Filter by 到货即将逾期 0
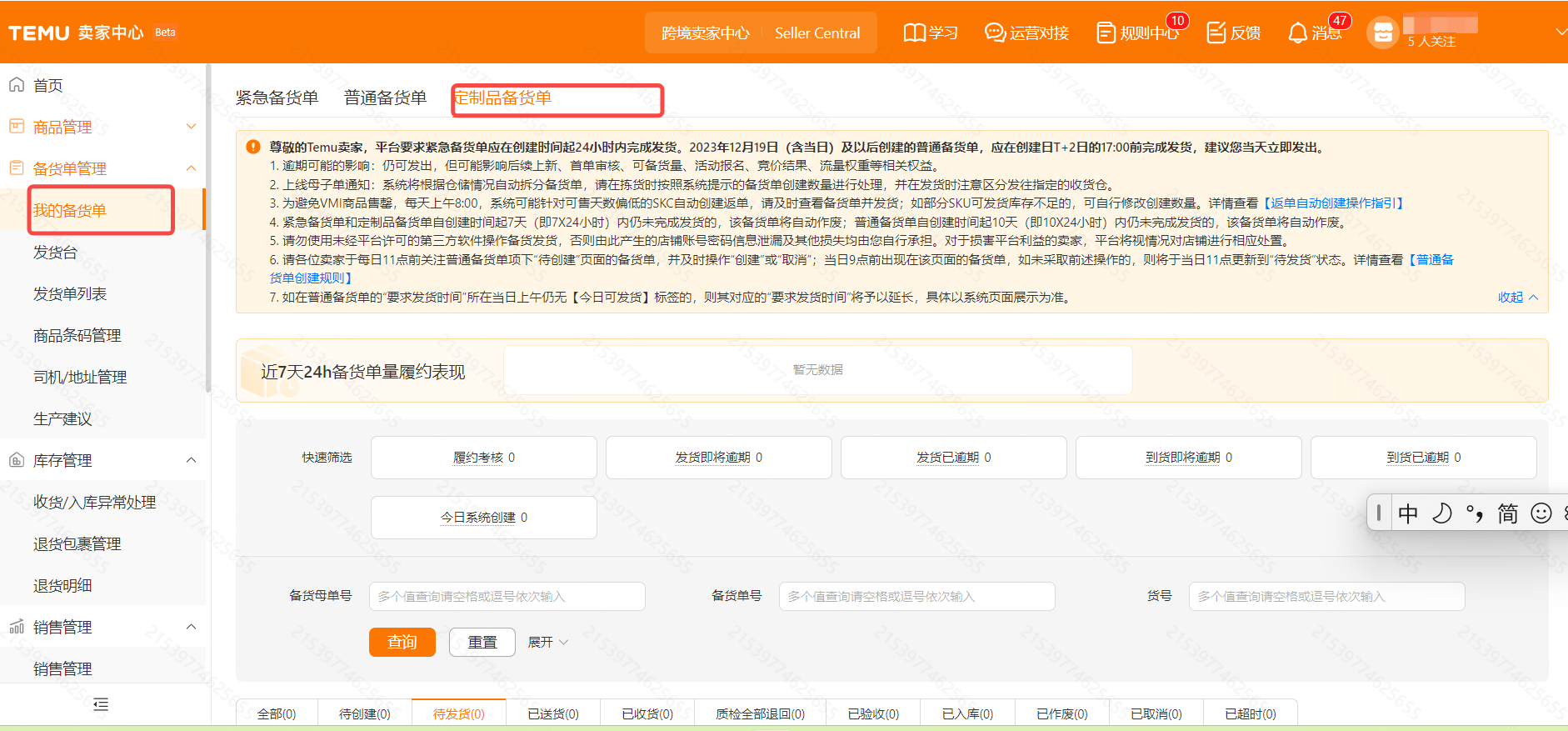Image resolution: width=1568 pixels, height=731 pixels. pyautogui.click(x=1189, y=458)
